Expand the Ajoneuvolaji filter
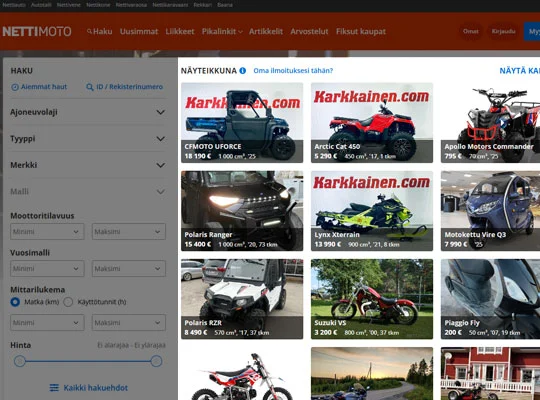The width and height of the screenshot is (540, 400). [x=87, y=112]
